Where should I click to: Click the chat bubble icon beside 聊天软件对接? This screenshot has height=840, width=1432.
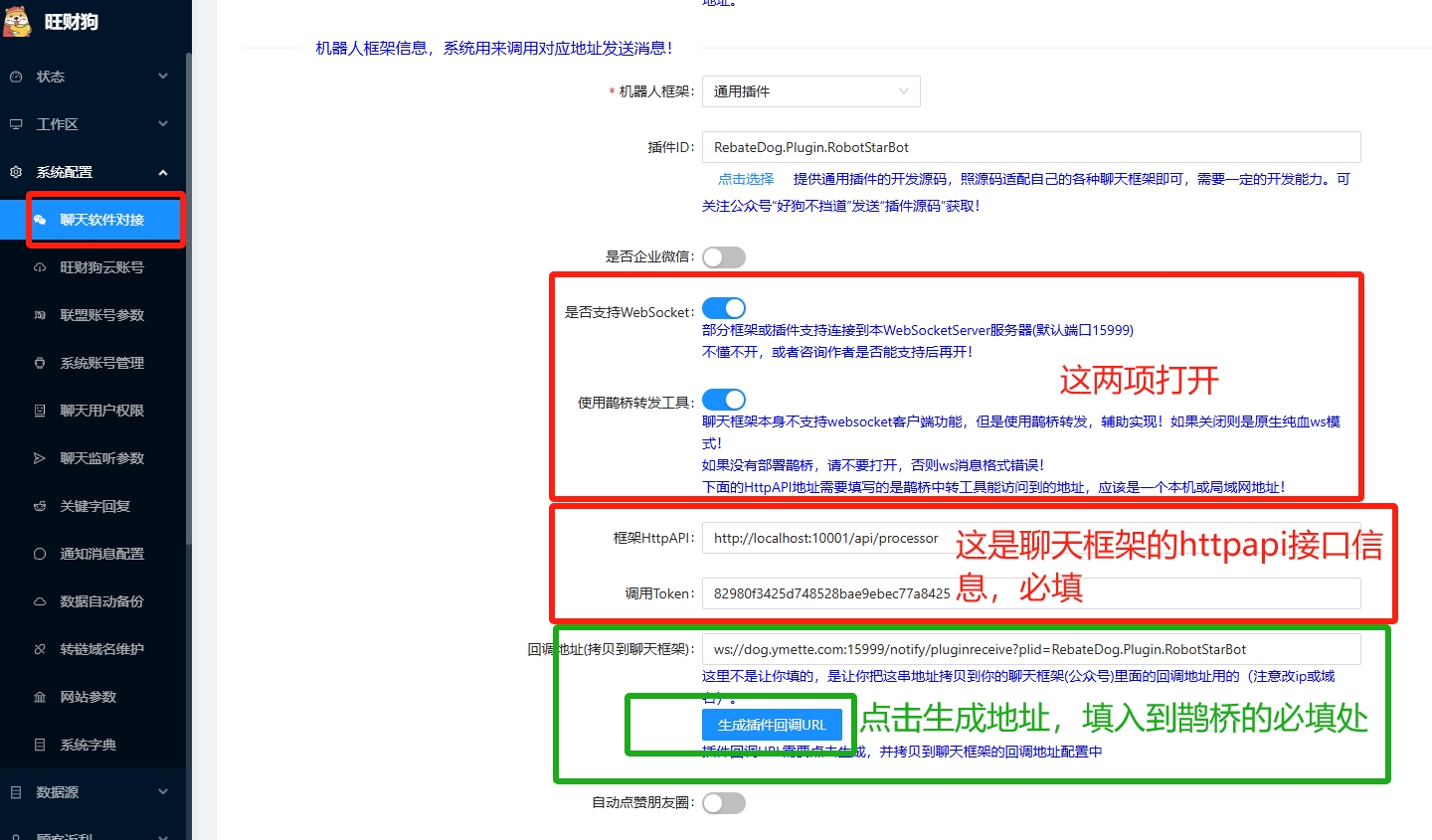click(40, 220)
